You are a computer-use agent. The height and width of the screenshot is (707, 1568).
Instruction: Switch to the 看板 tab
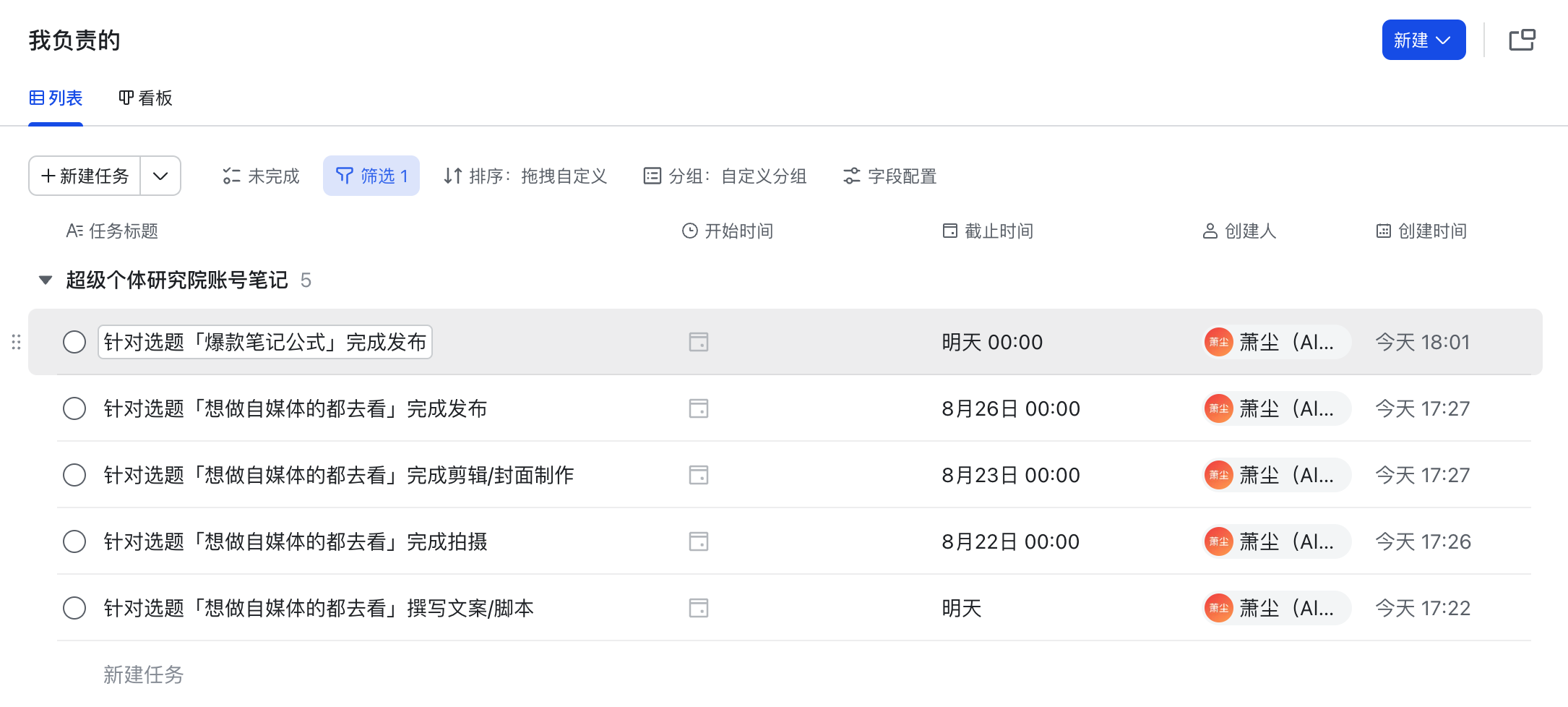(145, 98)
